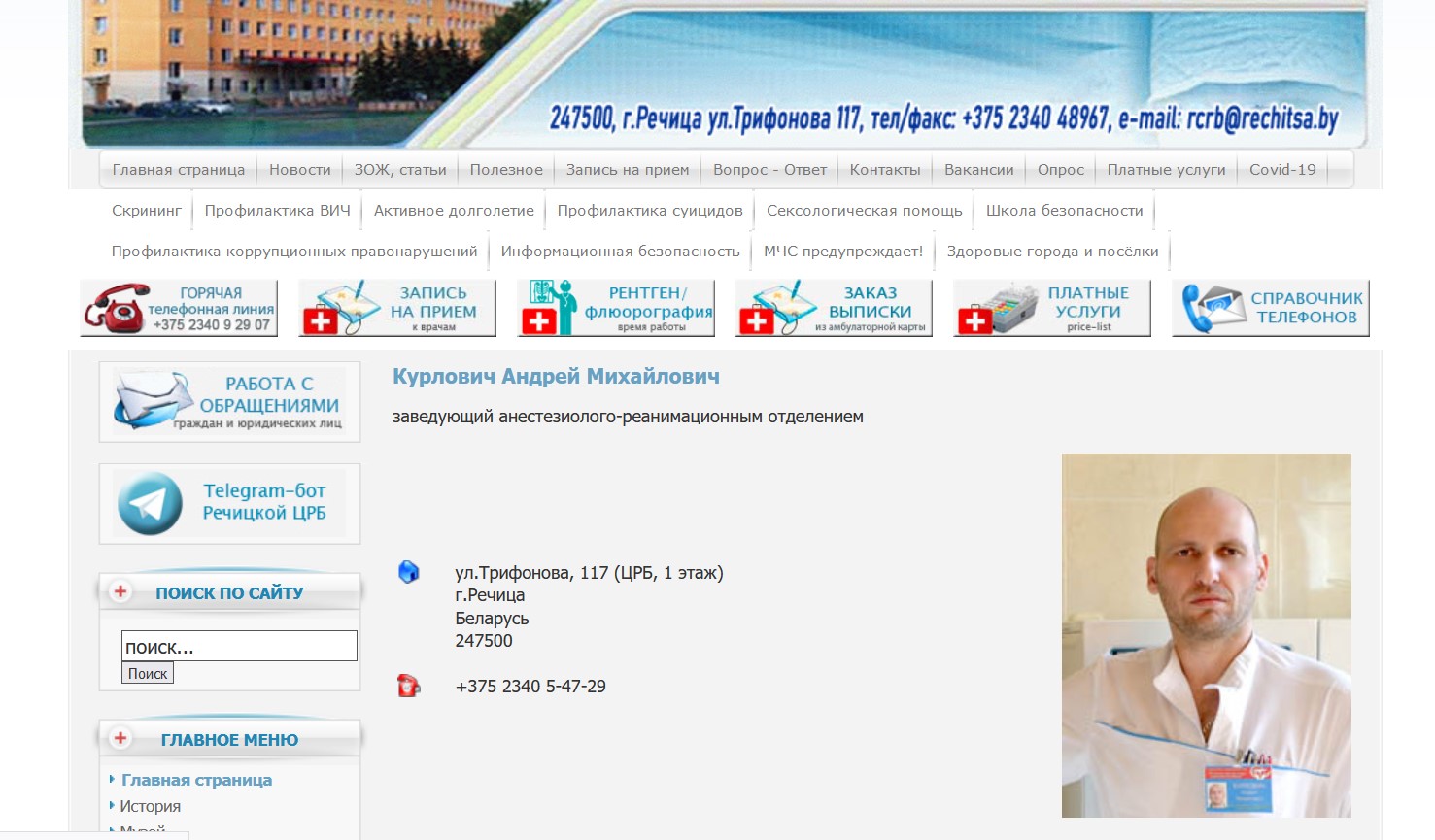Open Профилактика ВИЧ link
The height and width of the screenshot is (840, 1435).
277,211
